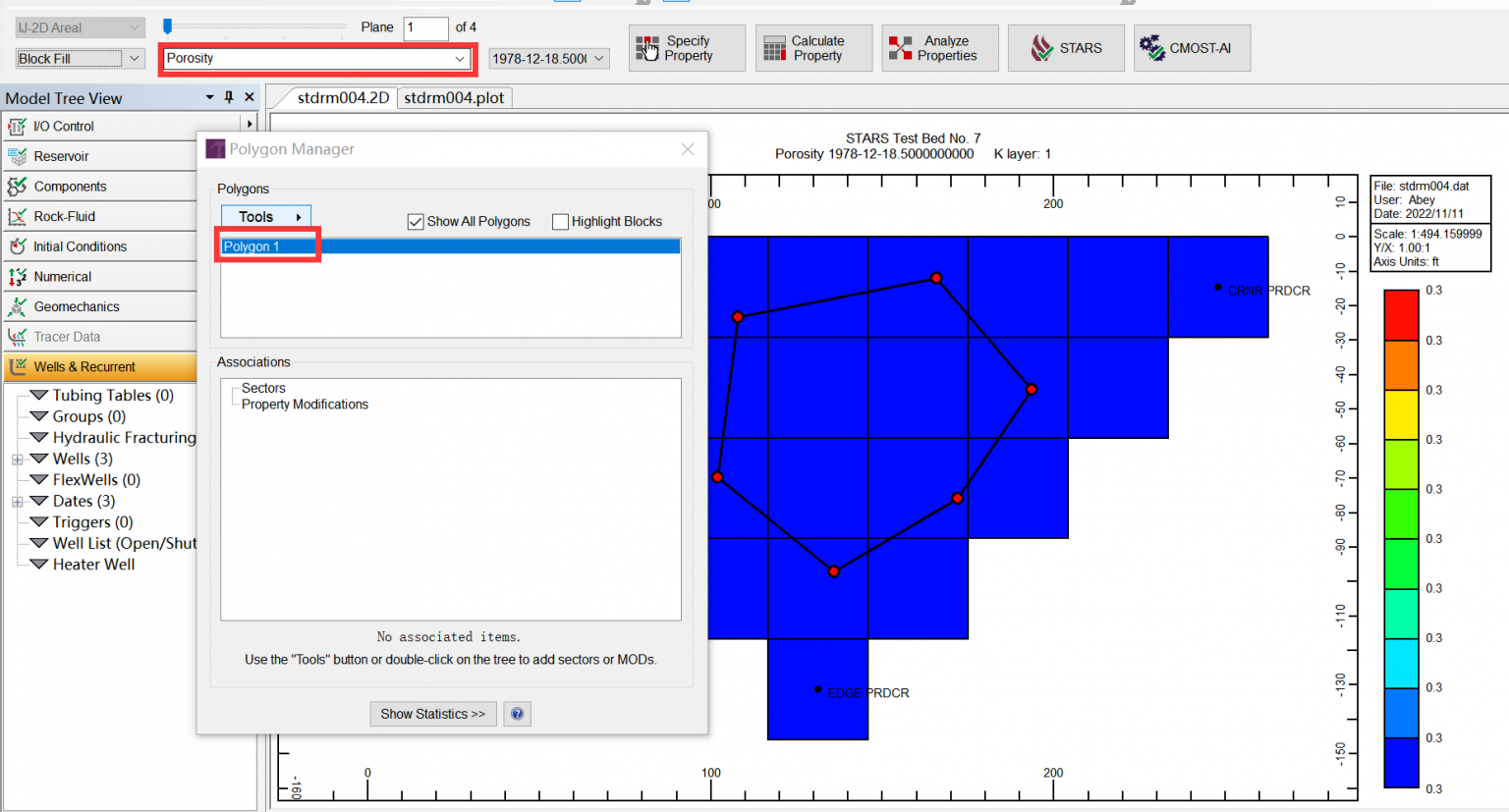Open the CMOST-AI tool
Screen dimensions: 1509x812
point(1192,47)
